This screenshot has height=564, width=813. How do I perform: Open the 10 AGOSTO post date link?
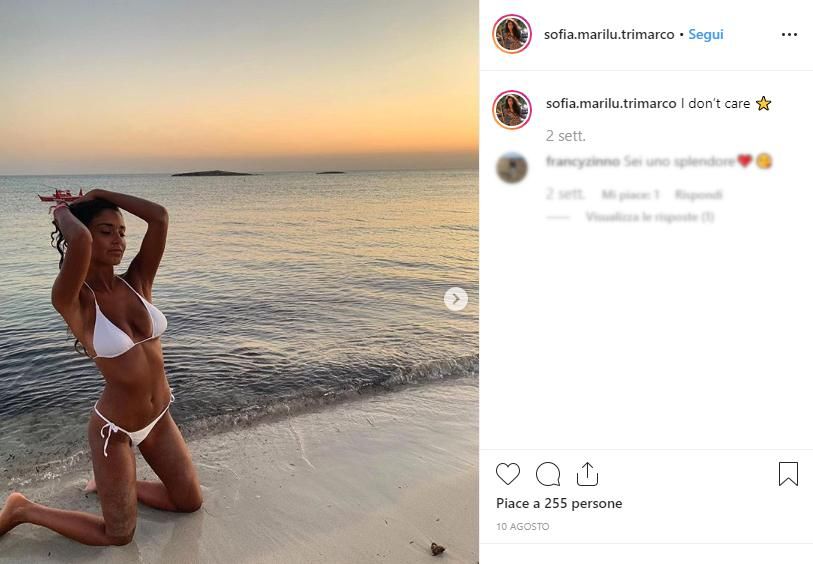pos(523,526)
